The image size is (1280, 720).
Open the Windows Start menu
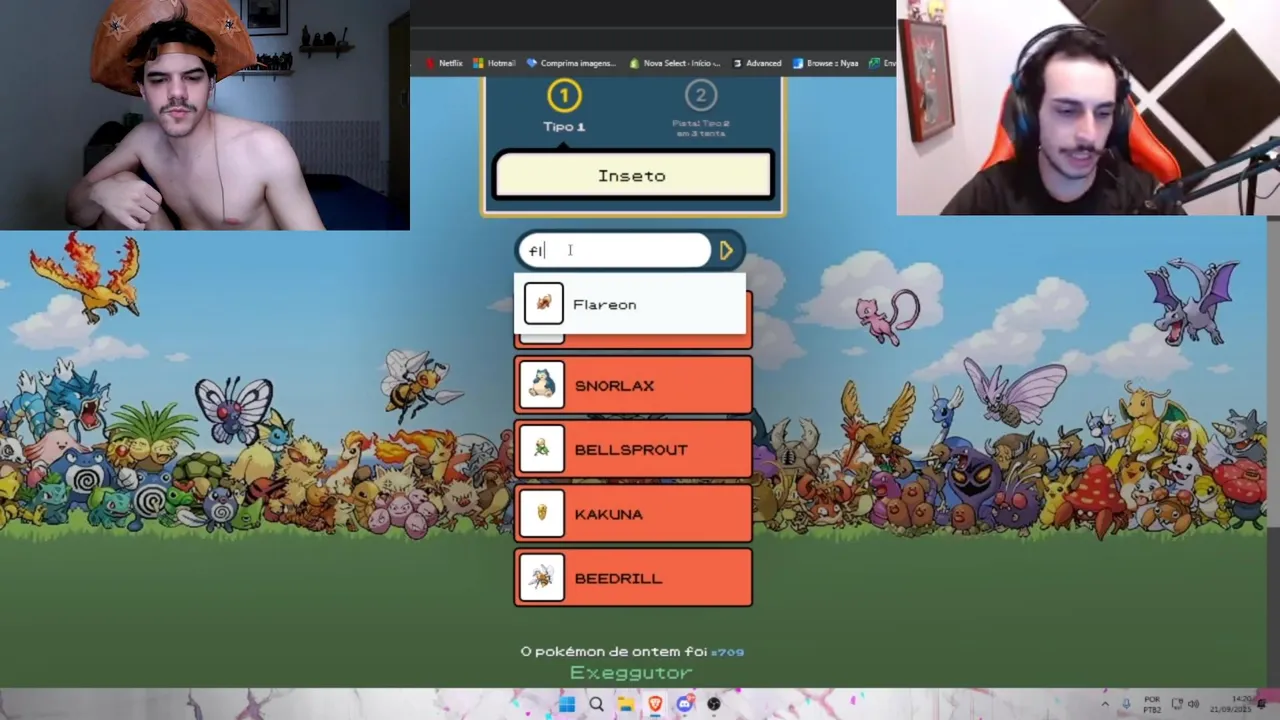[x=567, y=704]
